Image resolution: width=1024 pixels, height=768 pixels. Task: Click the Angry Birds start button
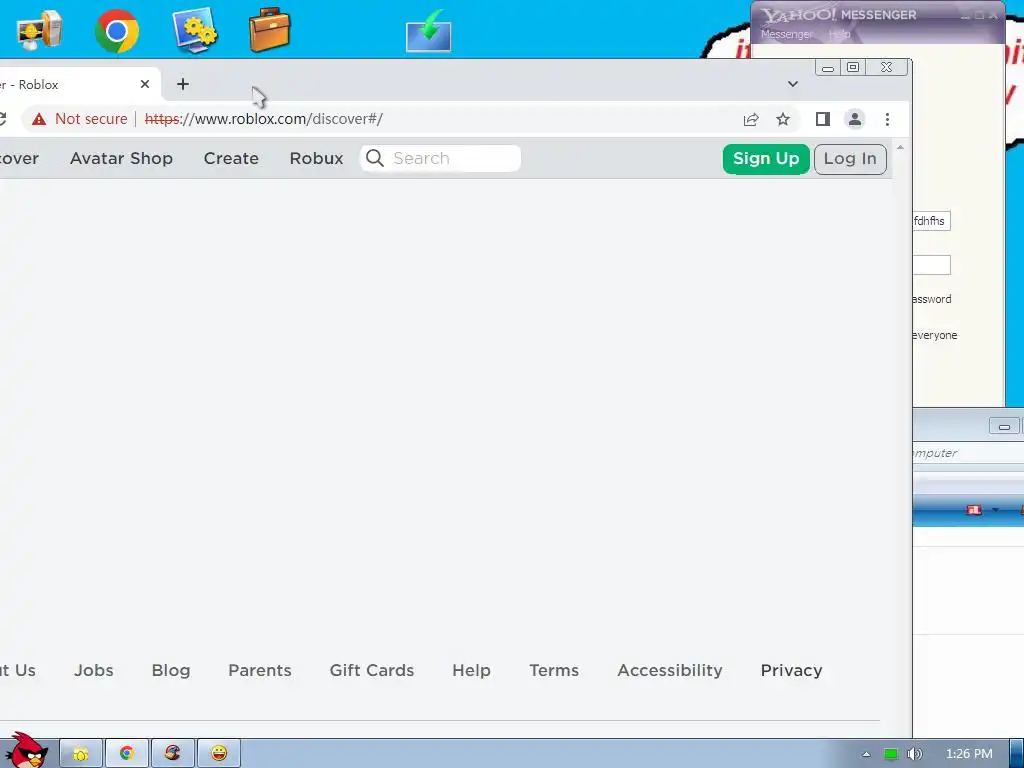[26, 751]
